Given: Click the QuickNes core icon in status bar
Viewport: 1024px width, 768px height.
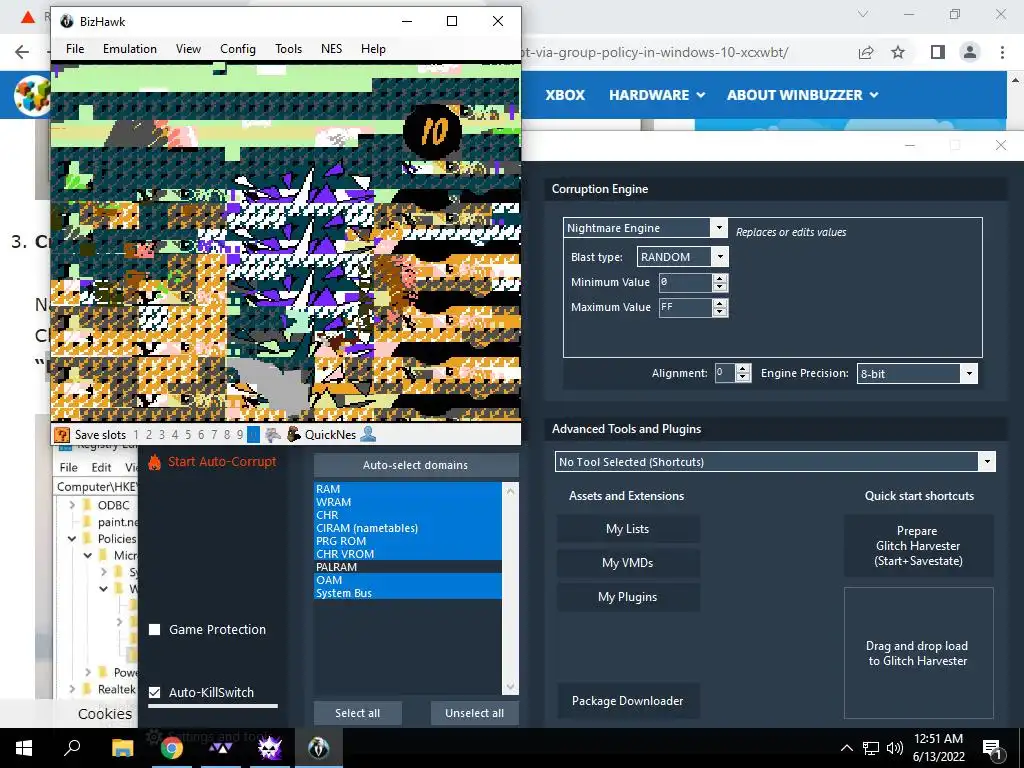Looking at the screenshot, I should [294, 434].
